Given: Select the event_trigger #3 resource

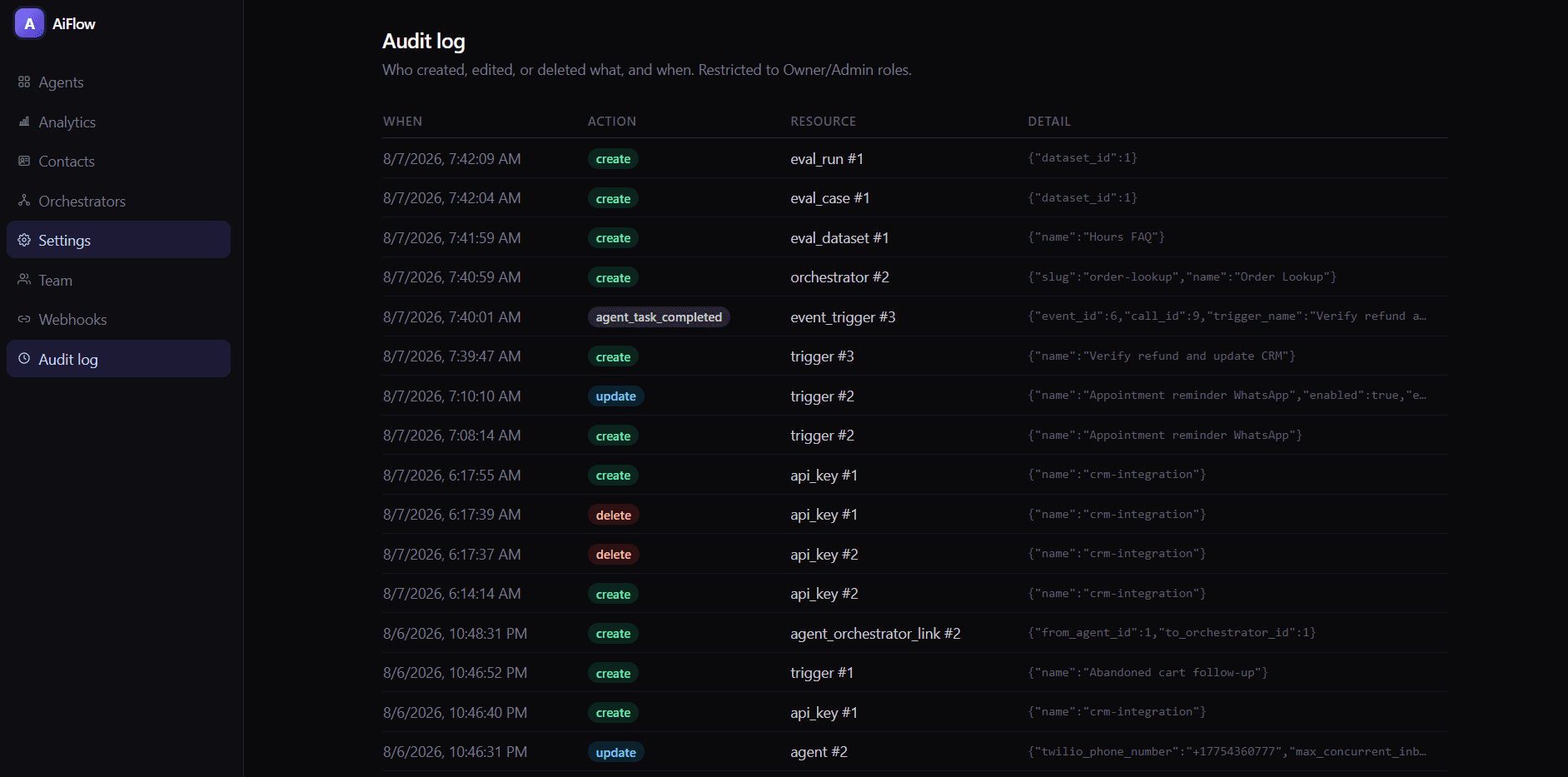Looking at the screenshot, I should click(x=843, y=317).
